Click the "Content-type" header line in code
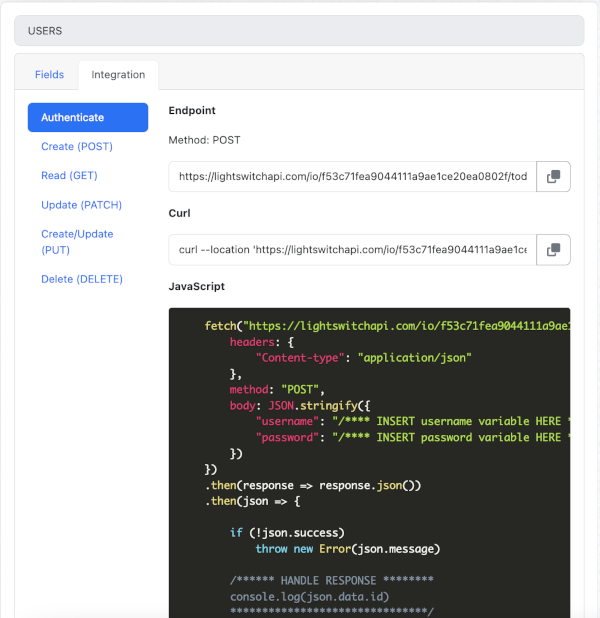This screenshot has height=618, width=600. tap(363, 358)
